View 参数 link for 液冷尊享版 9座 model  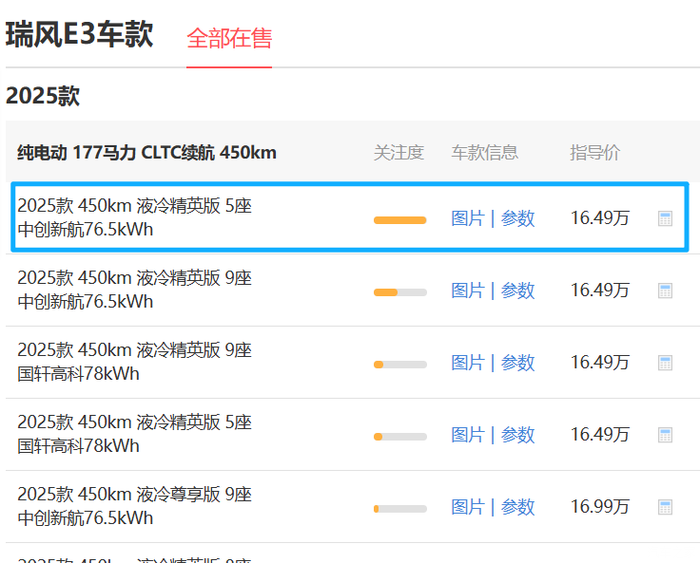point(518,507)
